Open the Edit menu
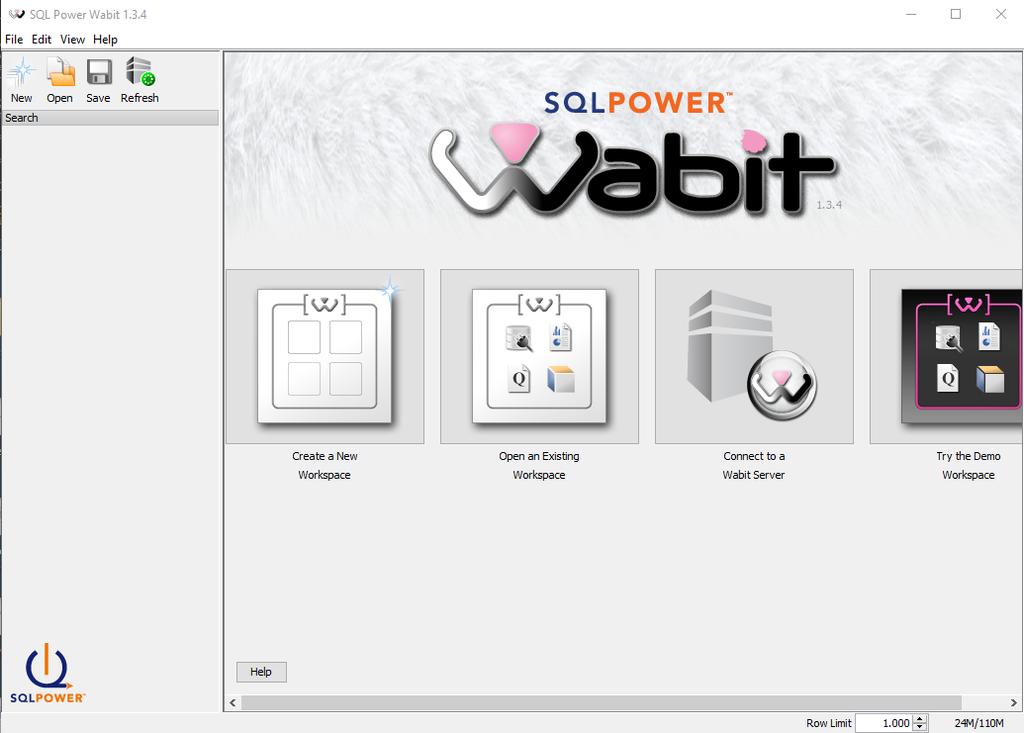The image size is (1024, 733). click(41, 39)
